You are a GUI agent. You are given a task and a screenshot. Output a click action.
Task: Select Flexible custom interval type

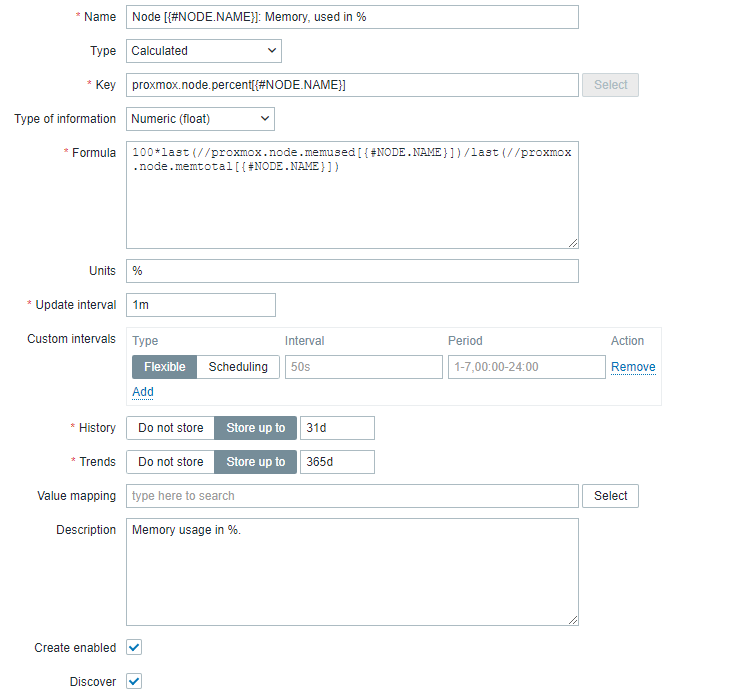tap(164, 367)
